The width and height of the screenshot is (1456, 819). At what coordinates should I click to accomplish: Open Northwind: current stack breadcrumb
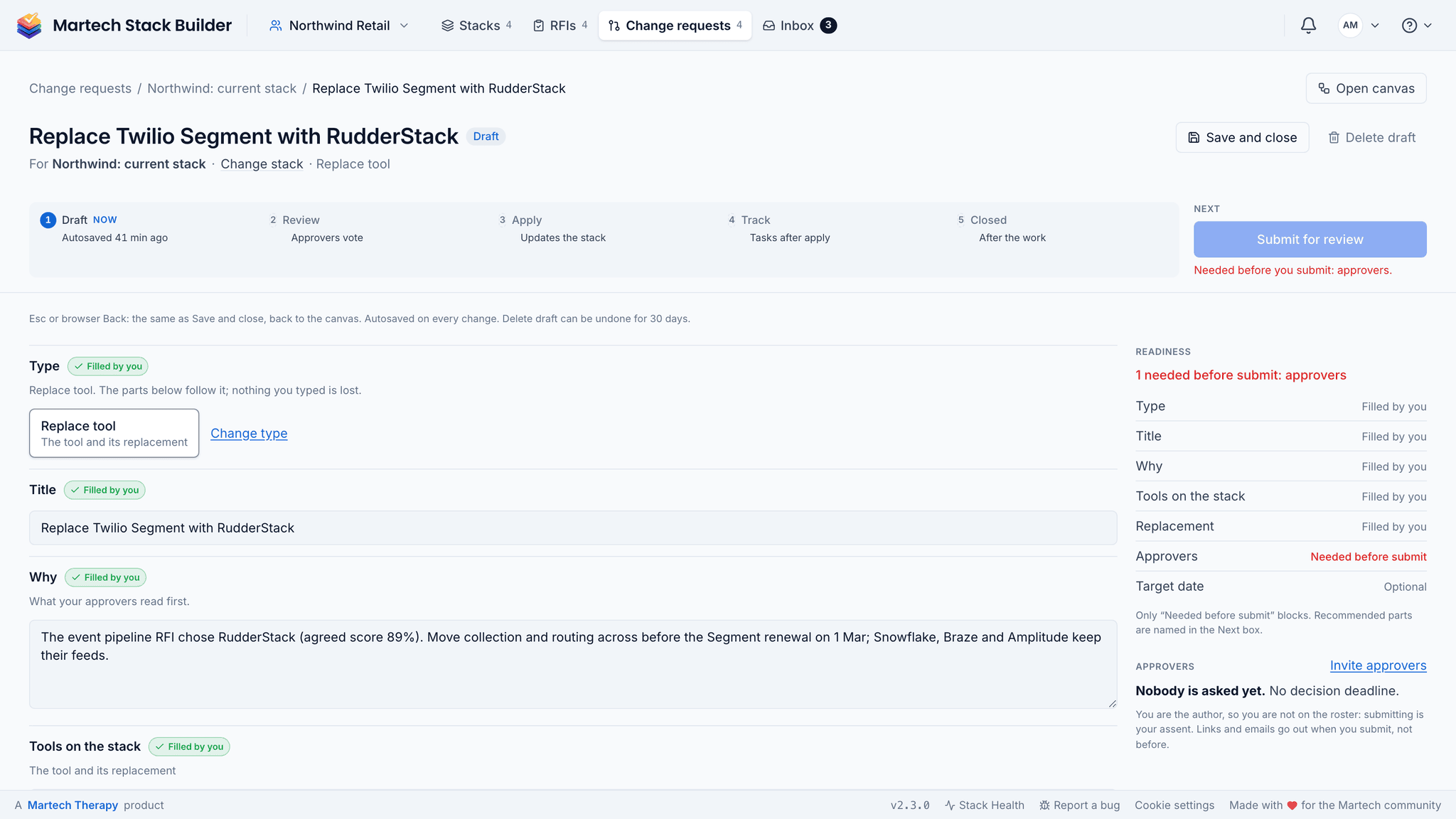tap(222, 88)
